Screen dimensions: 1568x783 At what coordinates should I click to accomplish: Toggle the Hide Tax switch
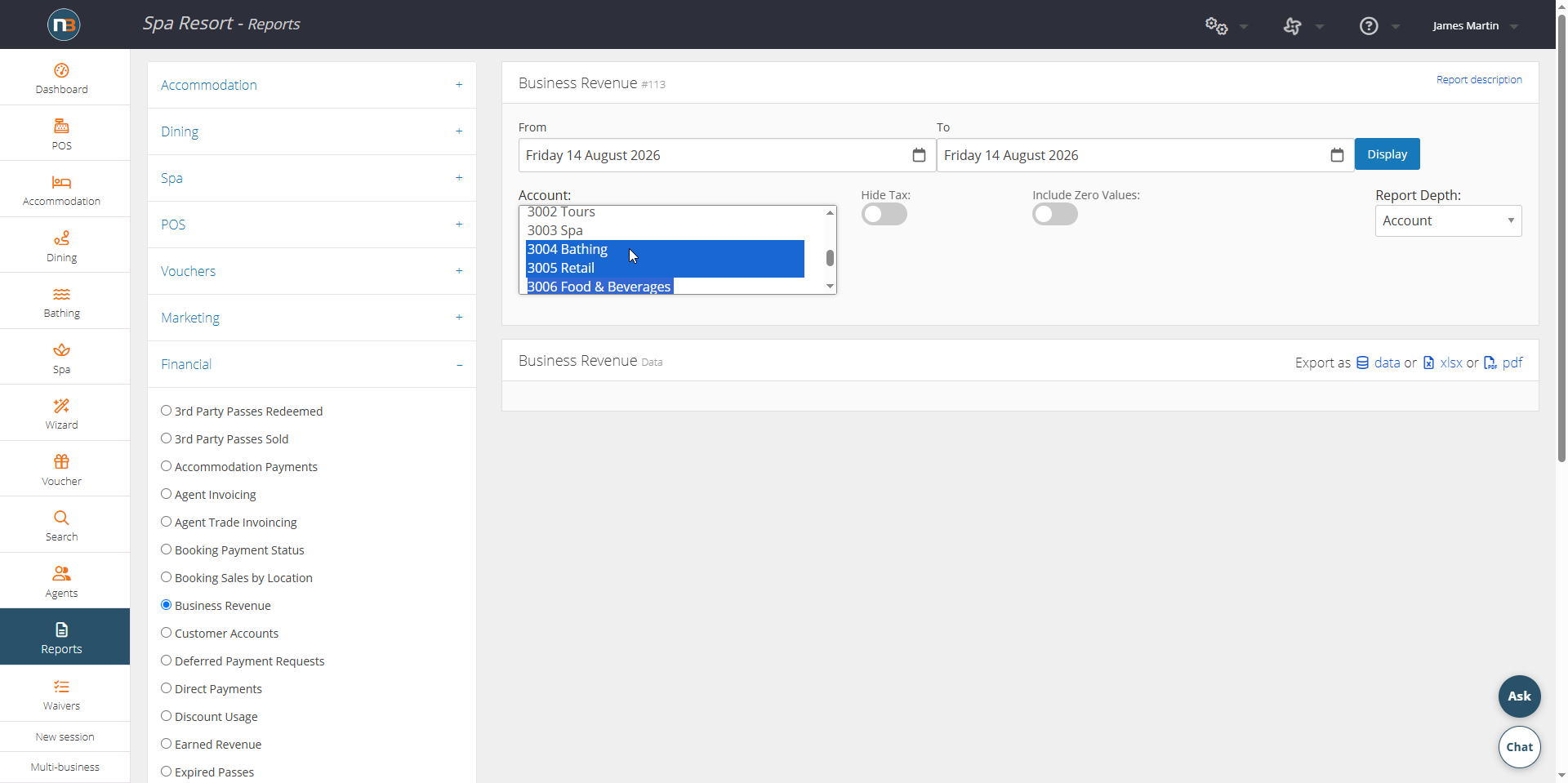coord(884,214)
